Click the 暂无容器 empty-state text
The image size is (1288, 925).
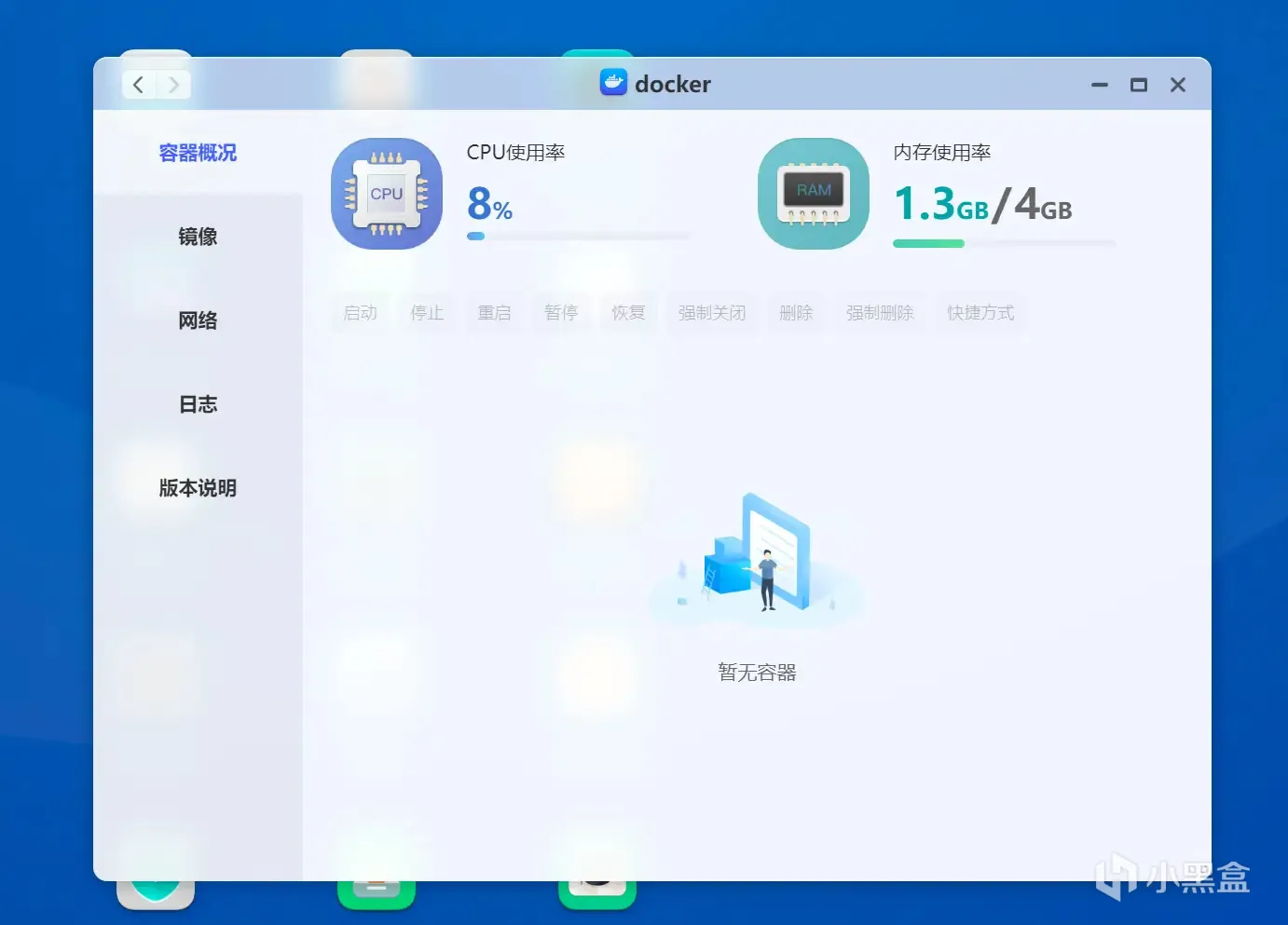click(758, 673)
